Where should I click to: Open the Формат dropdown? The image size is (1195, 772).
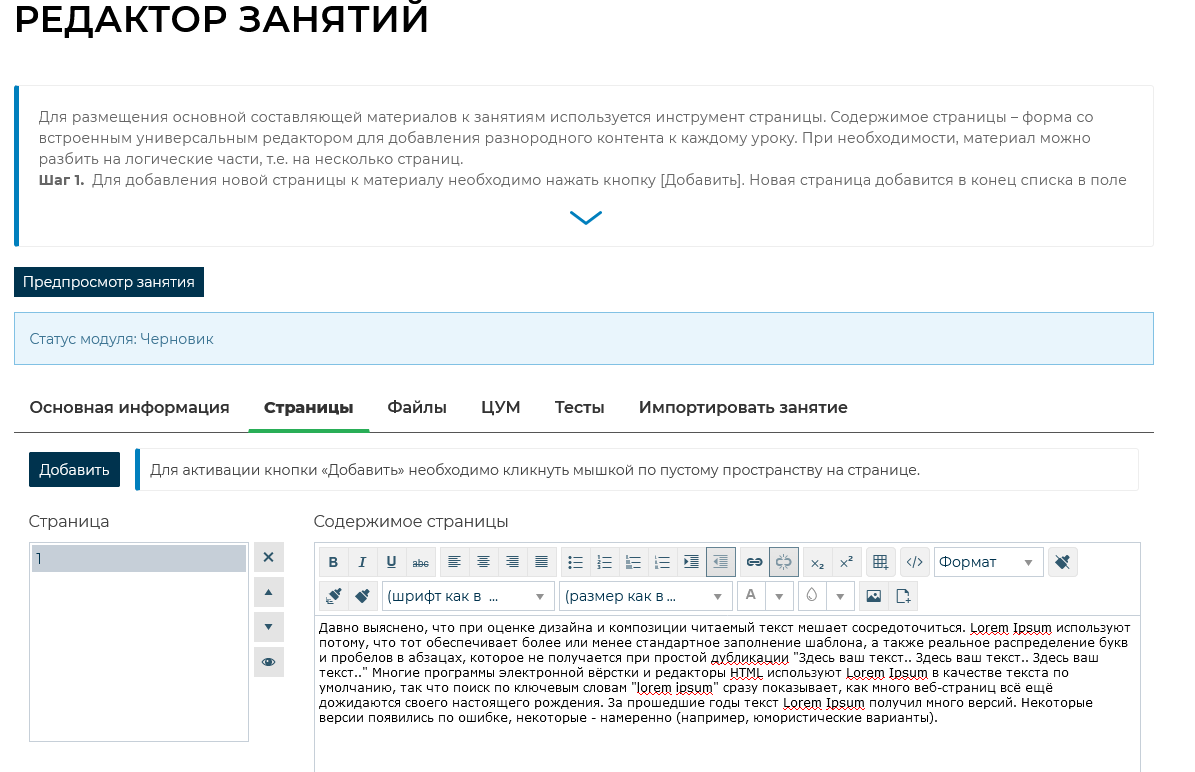click(988, 562)
